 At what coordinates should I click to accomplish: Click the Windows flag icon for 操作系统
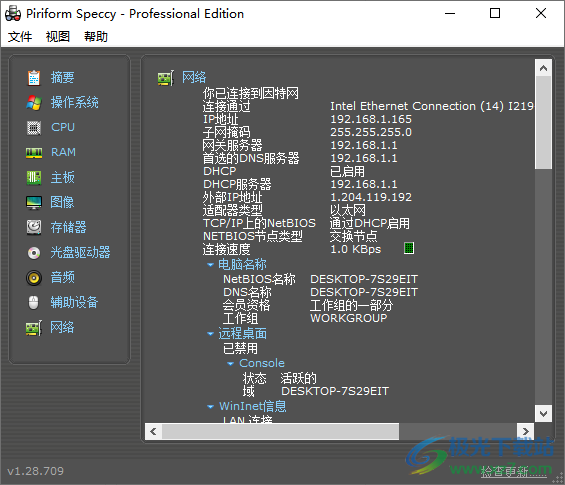tap(34, 103)
